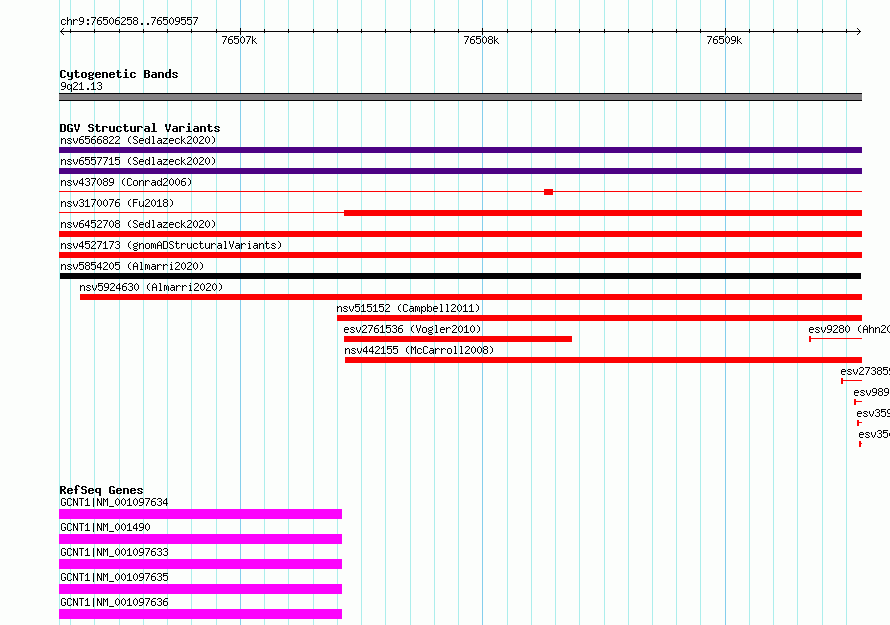Click the 9q21.13 band label

(x=81, y=86)
